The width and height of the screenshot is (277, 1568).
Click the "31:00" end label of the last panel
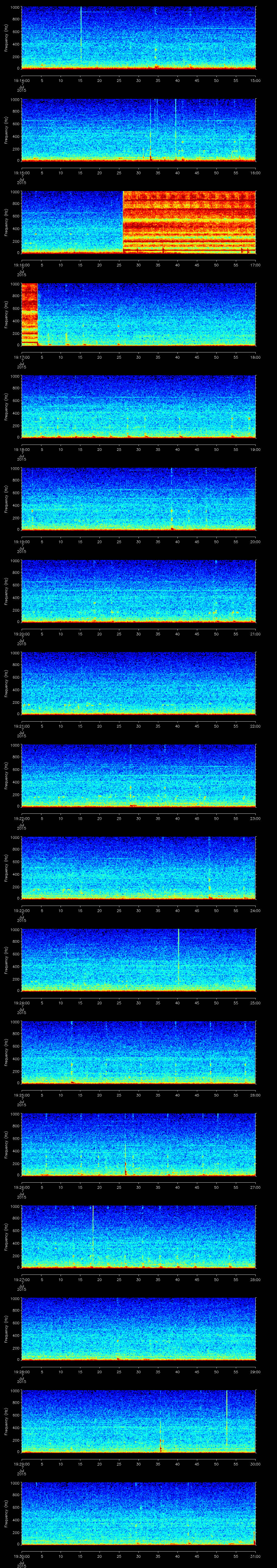click(x=255, y=1556)
